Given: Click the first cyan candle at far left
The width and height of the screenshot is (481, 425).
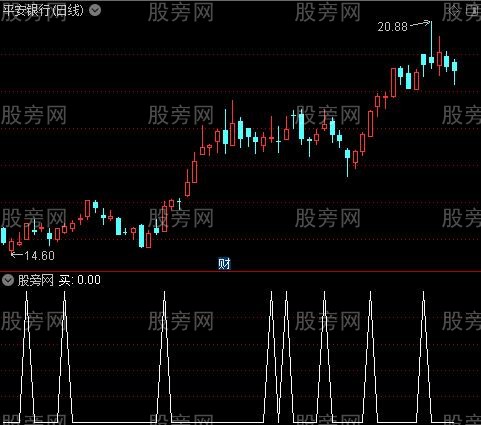Looking at the screenshot, I should 4,236.
